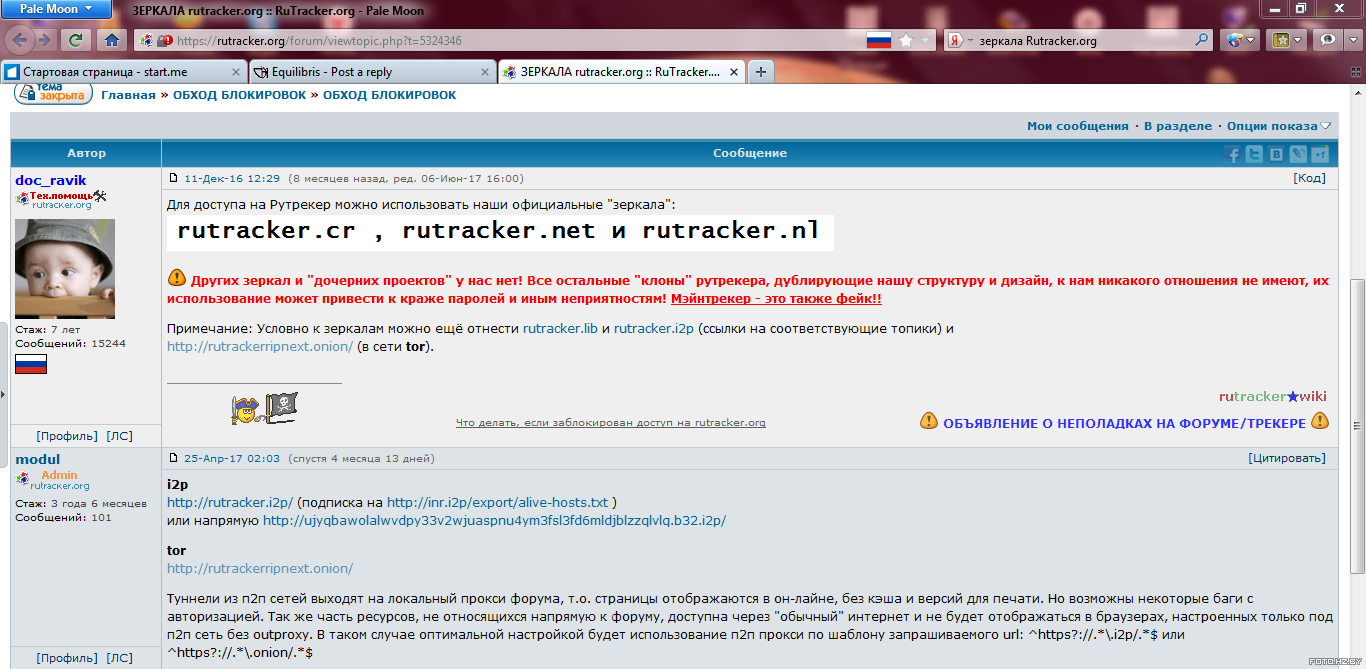The image size is (1366, 669).
Task: Open the bookmarks star toolbar button
Action: click(x=1280, y=41)
